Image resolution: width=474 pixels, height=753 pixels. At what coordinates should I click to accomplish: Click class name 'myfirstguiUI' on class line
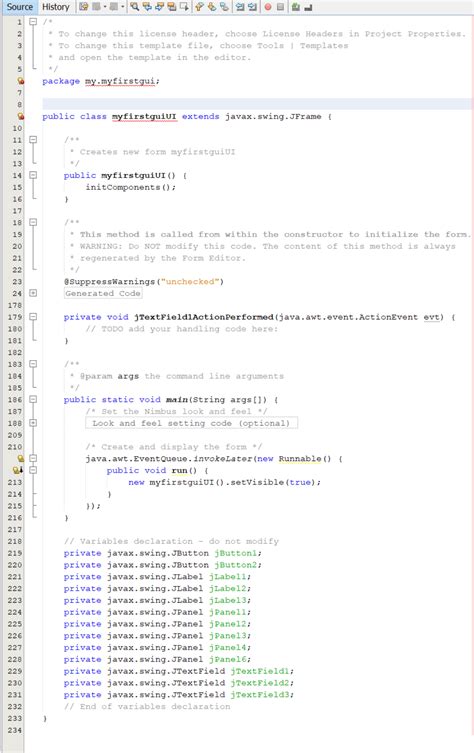coord(144,116)
